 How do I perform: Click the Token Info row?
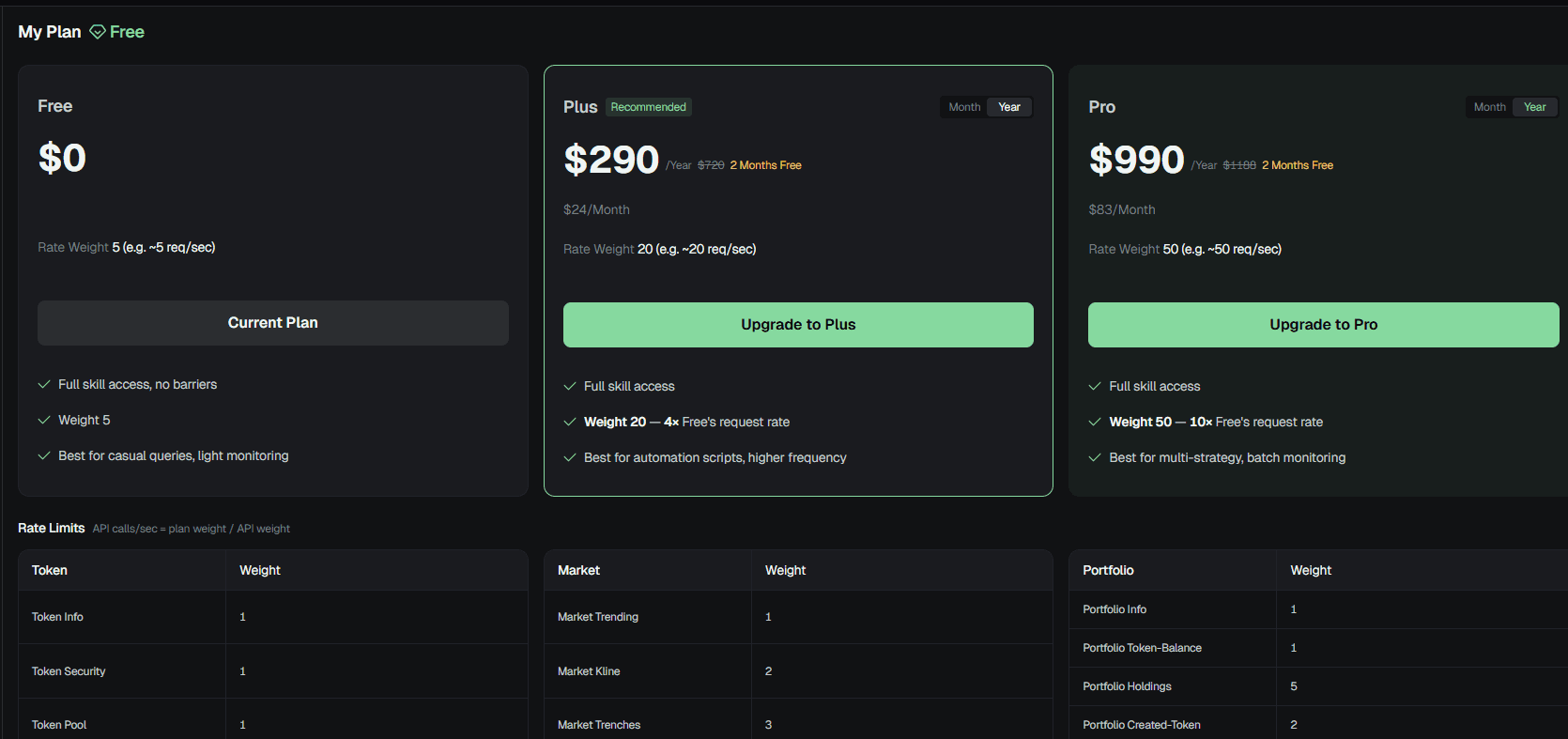(x=273, y=617)
